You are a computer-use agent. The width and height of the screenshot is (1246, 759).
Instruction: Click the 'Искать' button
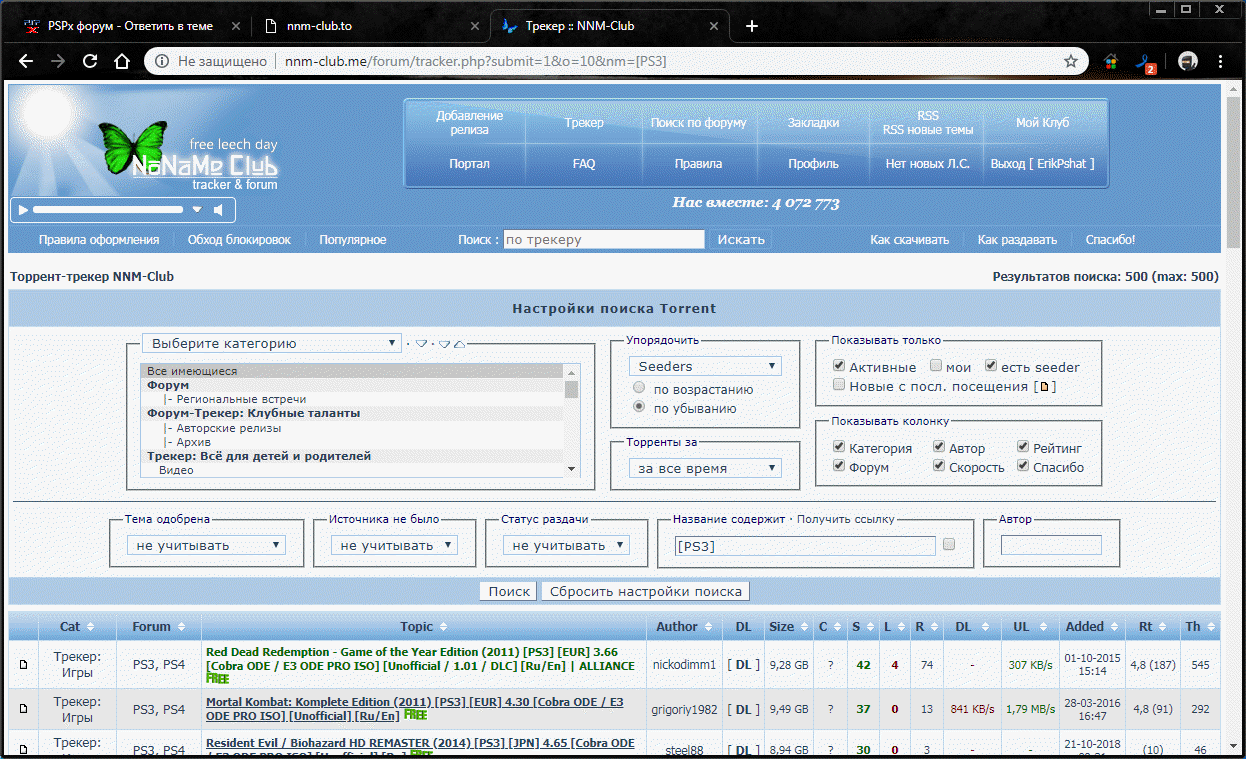coord(741,239)
